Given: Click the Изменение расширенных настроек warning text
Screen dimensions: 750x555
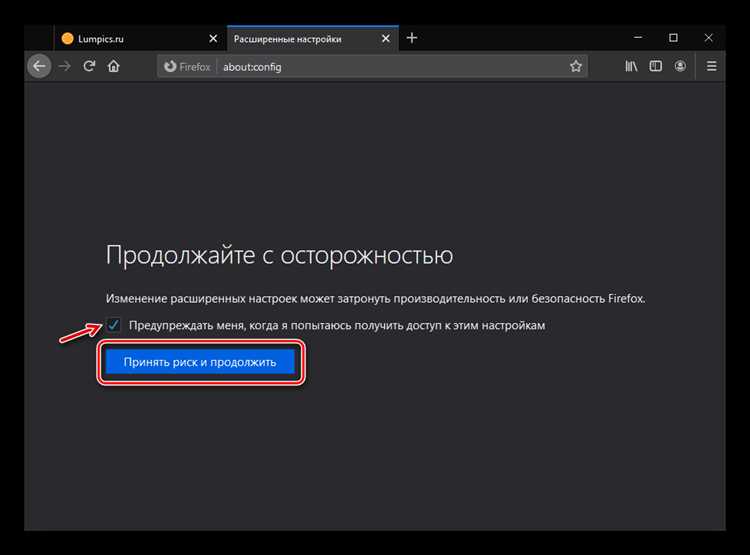Looking at the screenshot, I should tap(375, 299).
